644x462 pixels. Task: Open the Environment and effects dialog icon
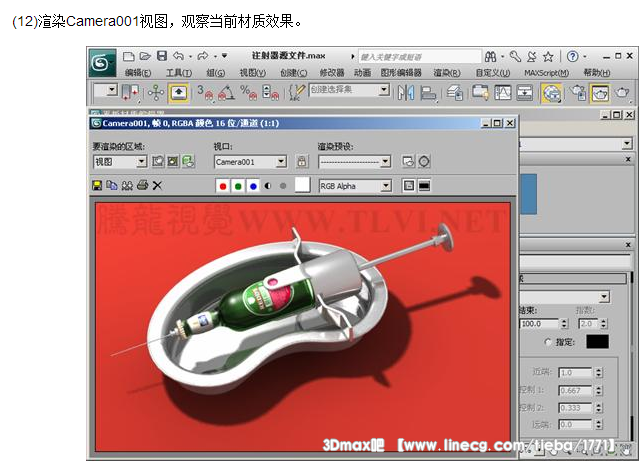click(x=424, y=161)
